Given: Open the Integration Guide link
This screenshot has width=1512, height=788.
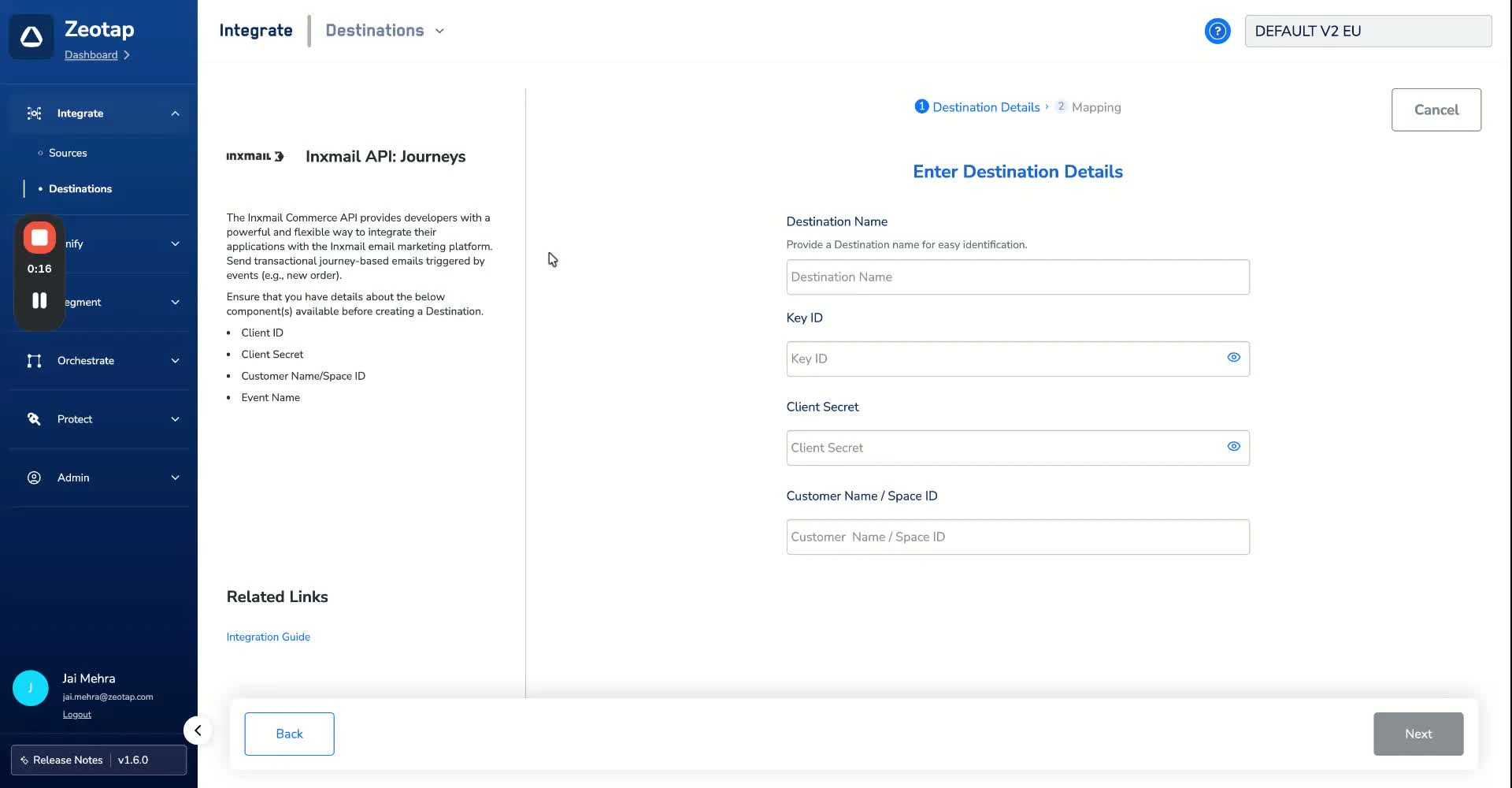Looking at the screenshot, I should pyautogui.click(x=269, y=637).
